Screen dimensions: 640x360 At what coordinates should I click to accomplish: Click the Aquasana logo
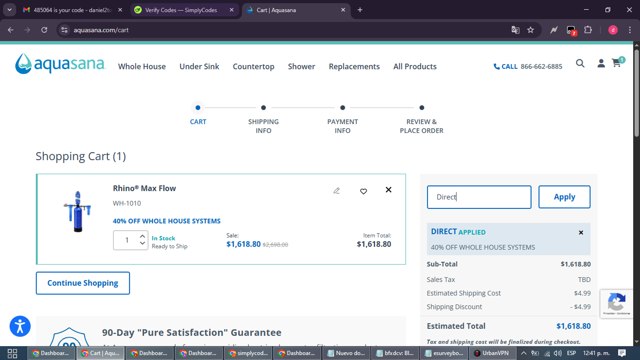point(60,64)
